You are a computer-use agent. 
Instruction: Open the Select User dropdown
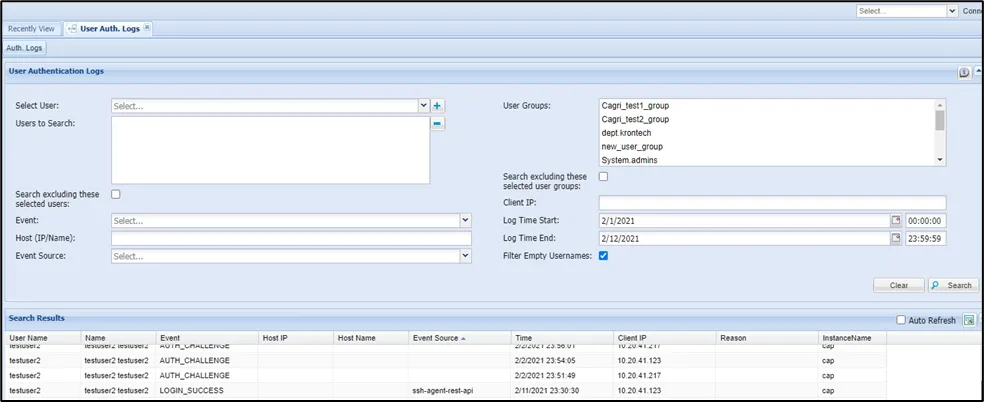coord(424,106)
